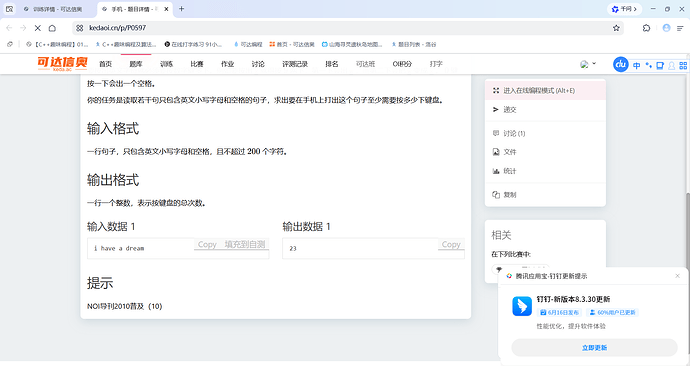The height and width of the screenshot is (366, 690).
Task: Stop loading the page in browser toolbar
Action: click(x=38, y=28)
